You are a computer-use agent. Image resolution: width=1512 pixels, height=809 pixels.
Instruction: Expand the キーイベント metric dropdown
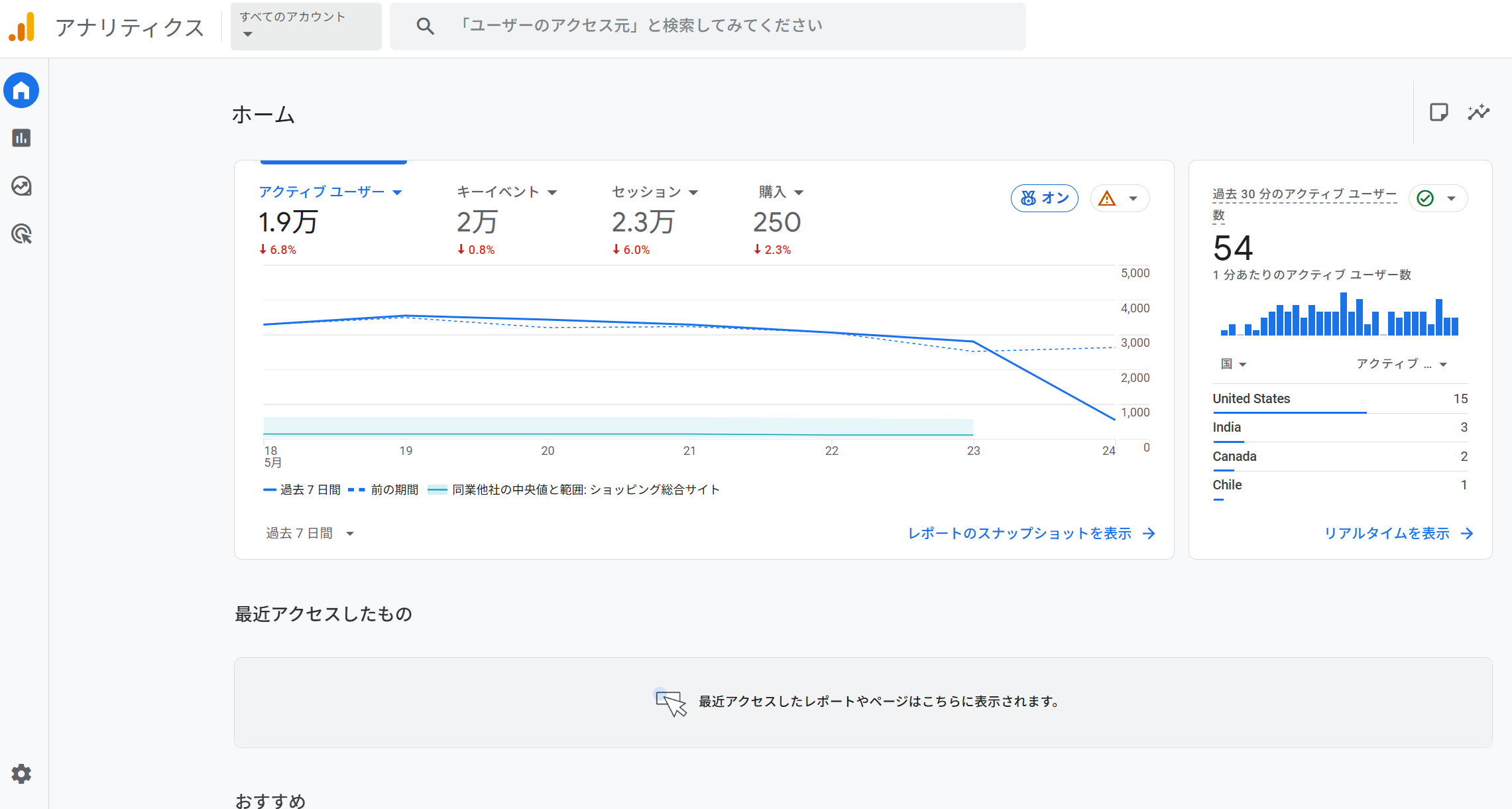552,193
